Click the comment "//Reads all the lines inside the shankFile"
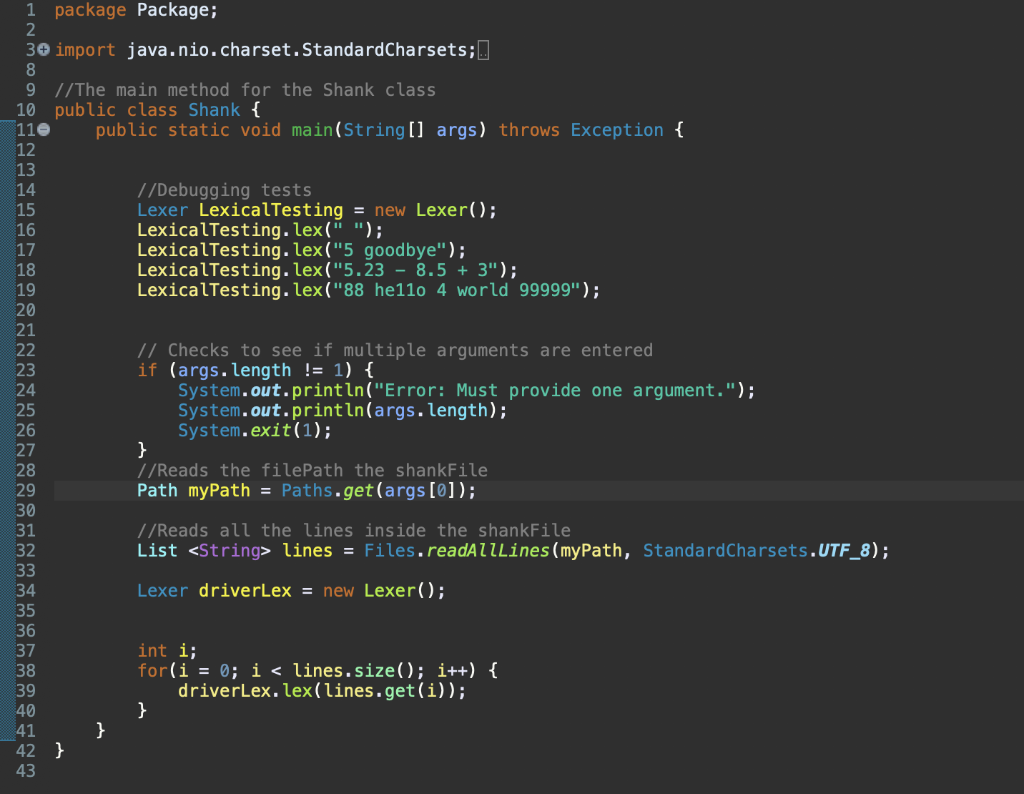 click(354, 531)
